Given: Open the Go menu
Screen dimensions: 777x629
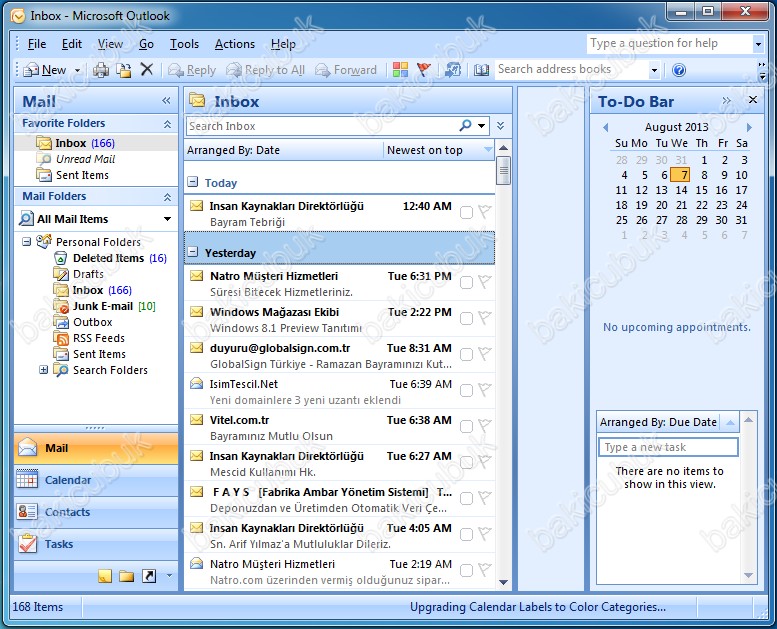Looking at the screenshot, I should [x=146, y=44].
